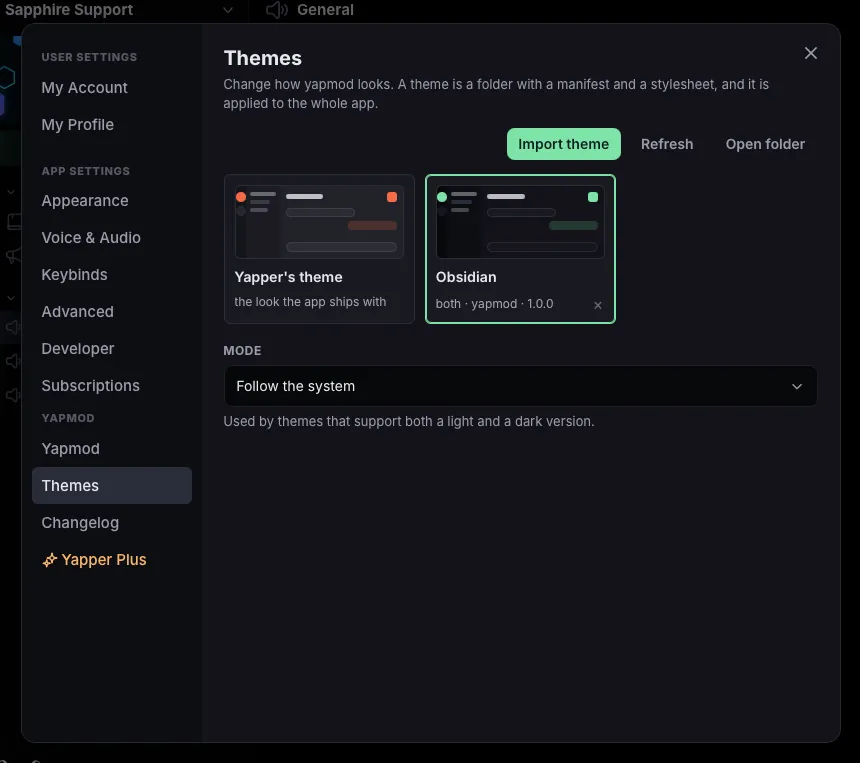The width and height of the screenshot is (860, 763).
Task: Open the themes folder
Action: (x=765, y=144)
